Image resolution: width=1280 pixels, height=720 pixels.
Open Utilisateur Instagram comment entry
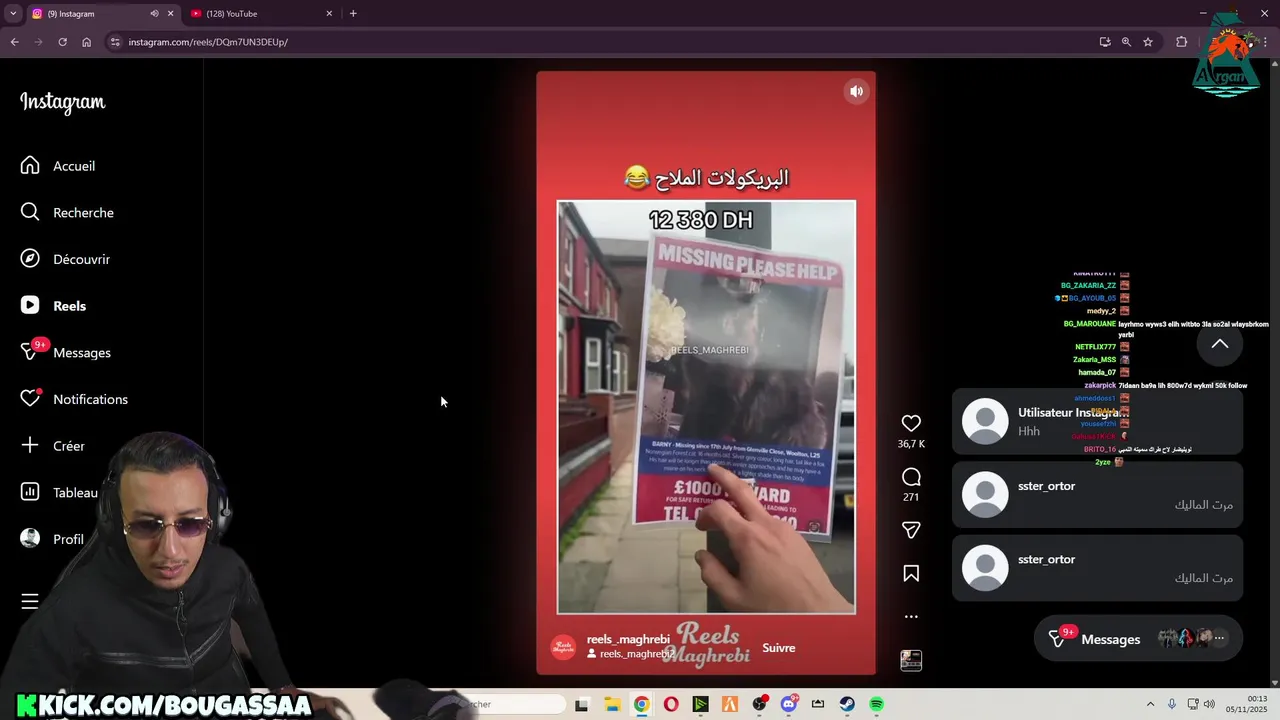(1097, 421)
